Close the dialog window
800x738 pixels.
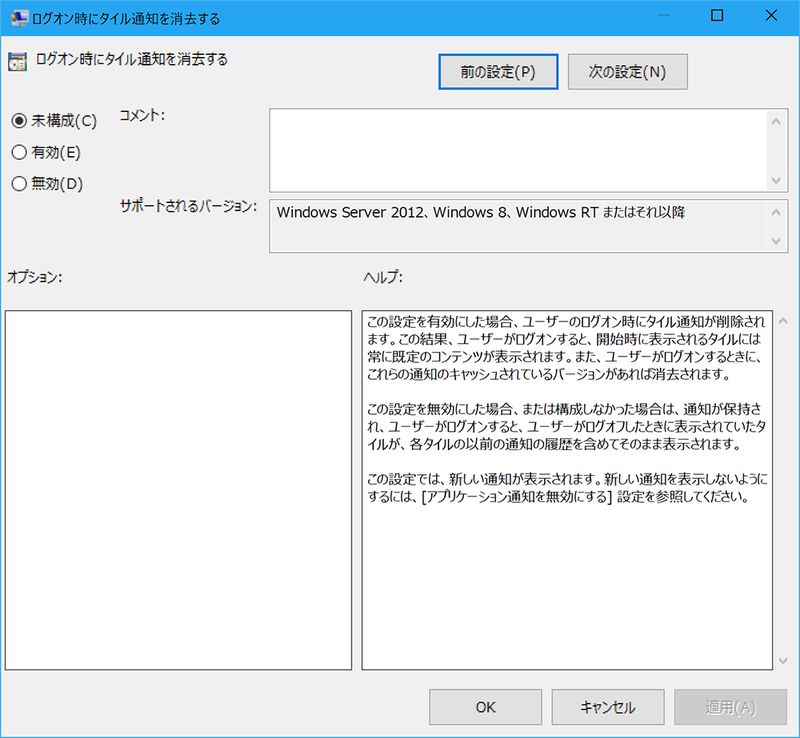click(x=771, y=16)
